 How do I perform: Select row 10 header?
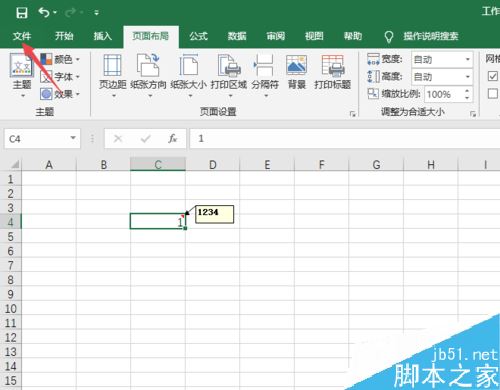point(11,308)
